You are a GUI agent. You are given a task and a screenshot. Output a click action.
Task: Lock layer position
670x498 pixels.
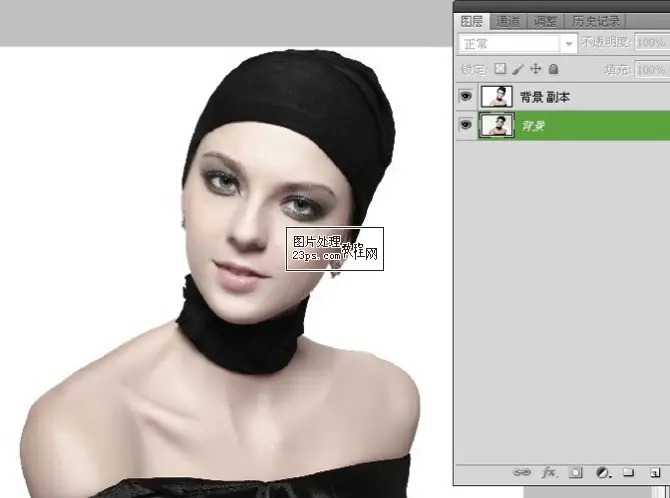[x=535, y=69]
